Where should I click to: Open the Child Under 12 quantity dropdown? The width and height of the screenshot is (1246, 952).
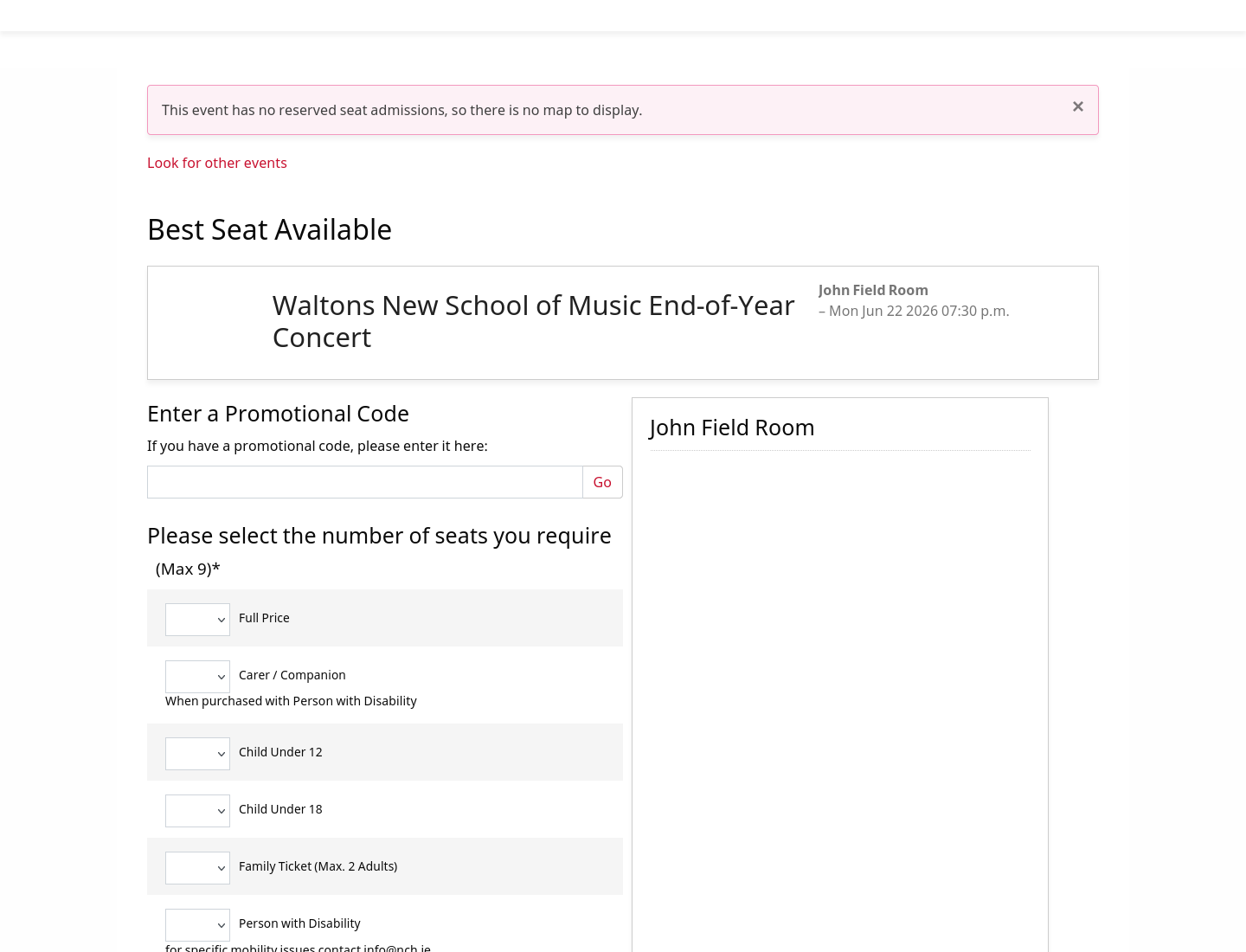click(x=197, y=754)
